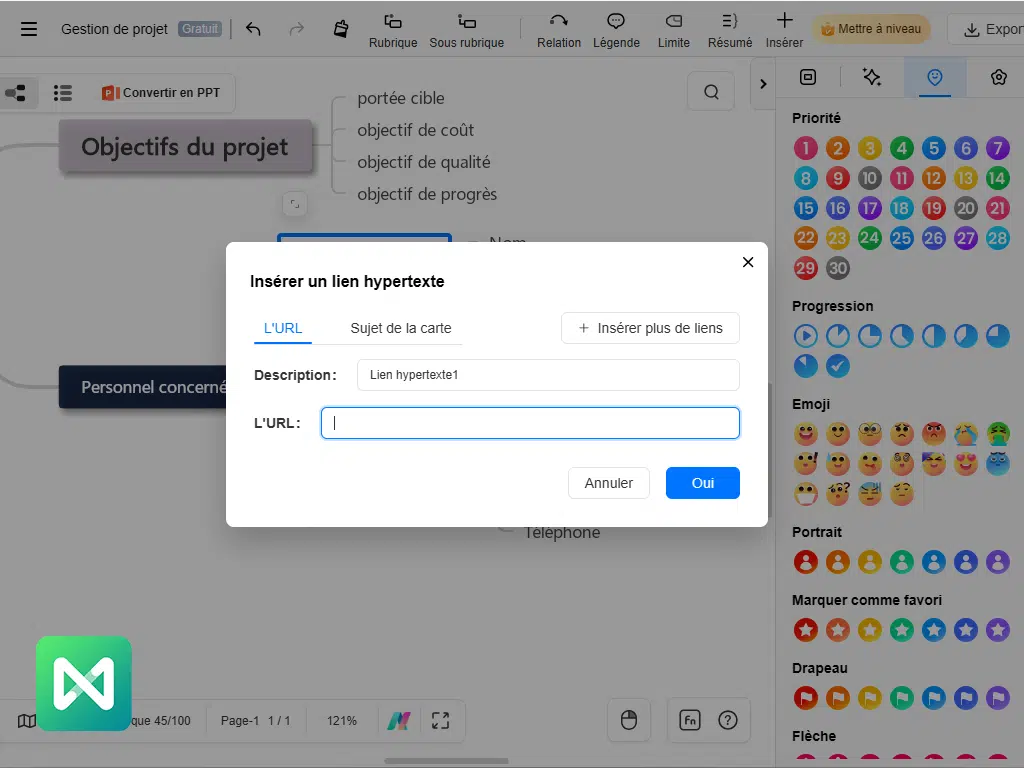Open the help question mark icon
Viewport: 1024px width, 768px height.
728,720
